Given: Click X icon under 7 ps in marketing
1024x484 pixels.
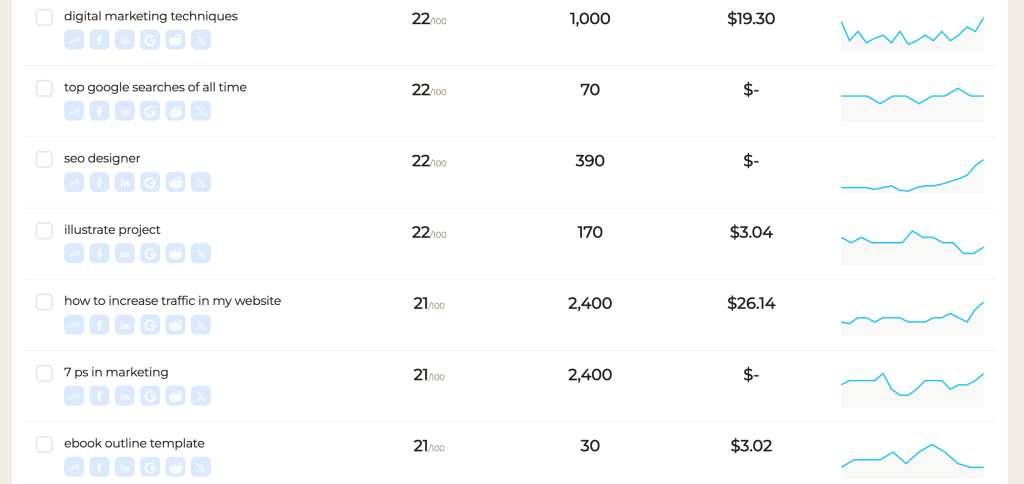Looking at the screenshot, I should [200, 396].
